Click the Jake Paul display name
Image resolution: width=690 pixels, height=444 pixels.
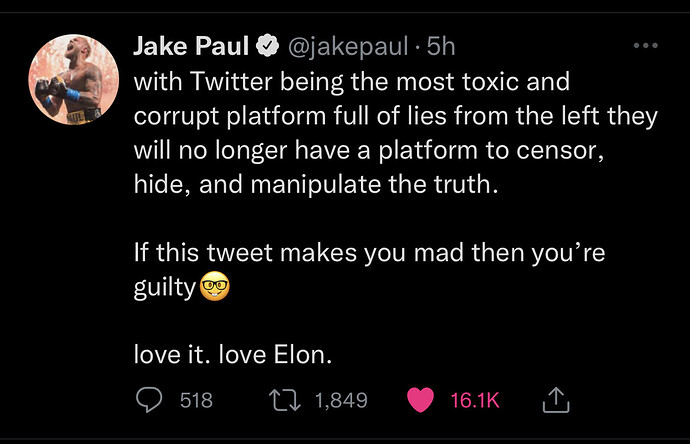191,46
